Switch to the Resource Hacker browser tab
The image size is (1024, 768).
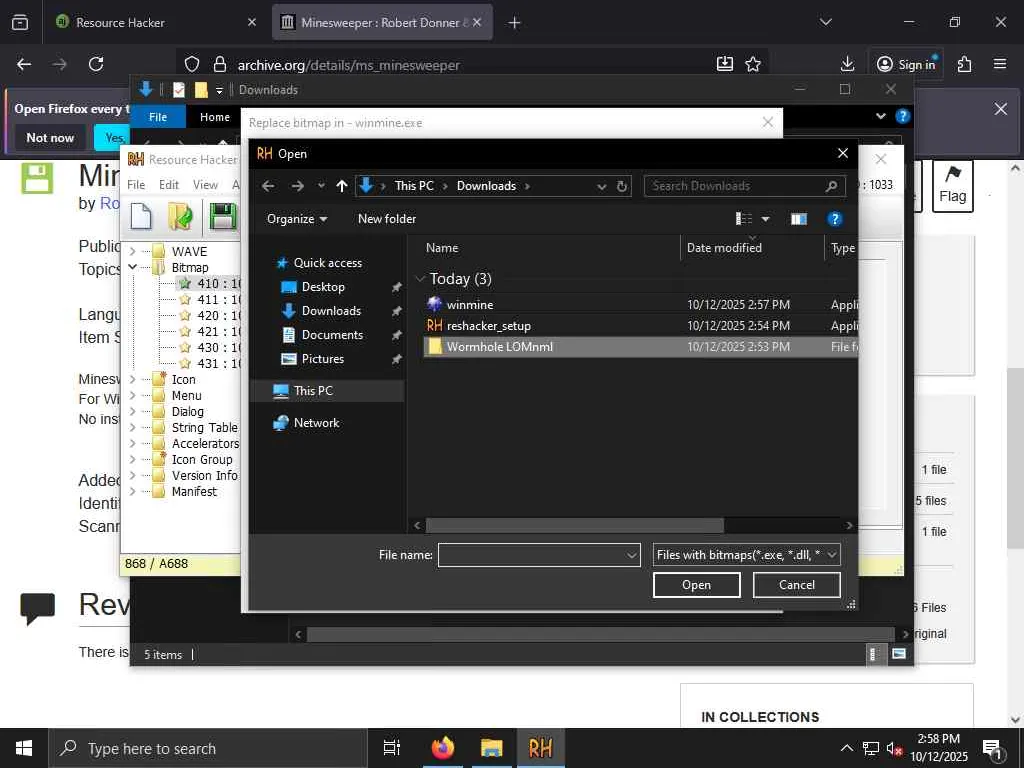[157, 22]
